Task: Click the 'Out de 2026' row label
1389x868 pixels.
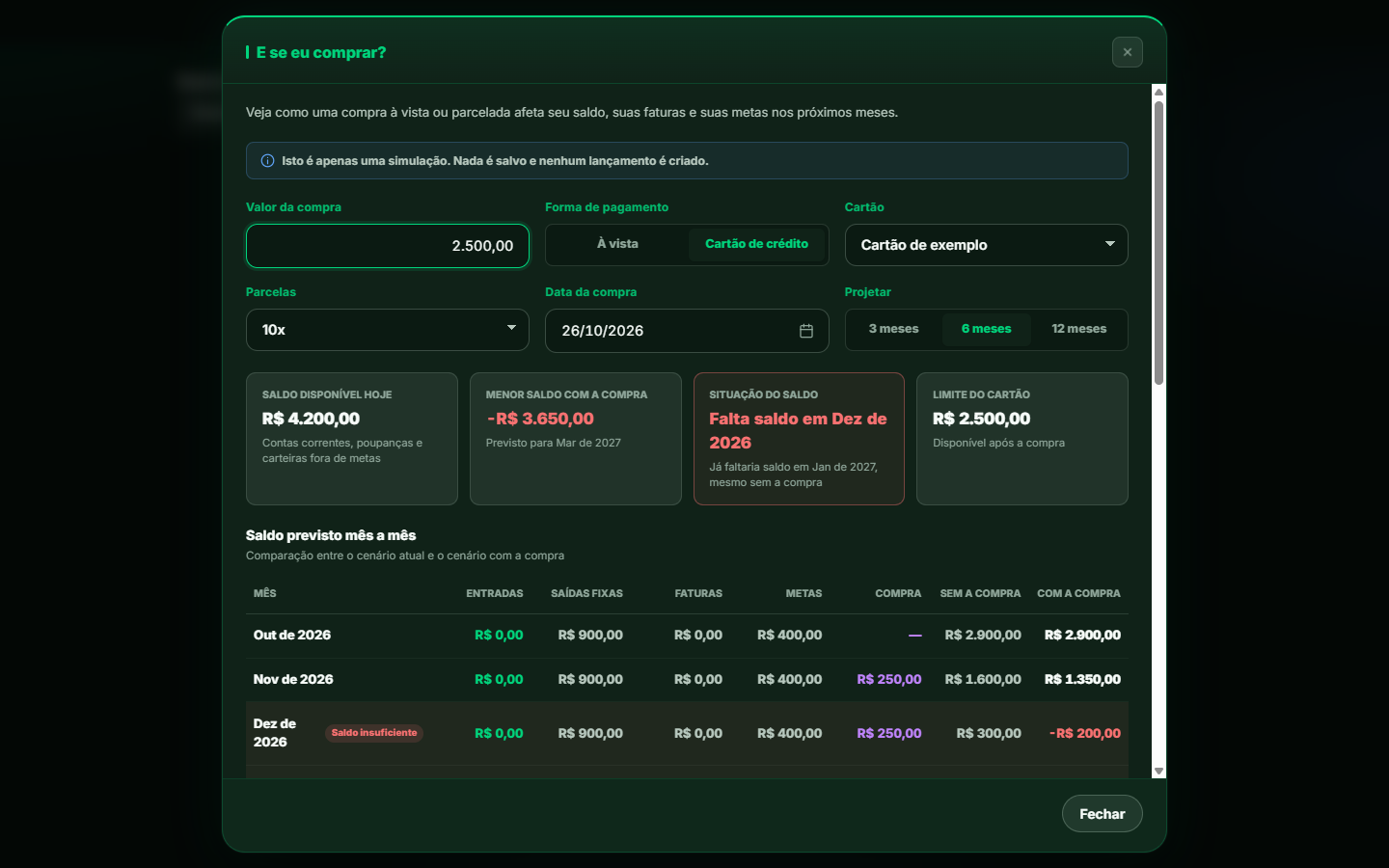Action: coord(292,636)
